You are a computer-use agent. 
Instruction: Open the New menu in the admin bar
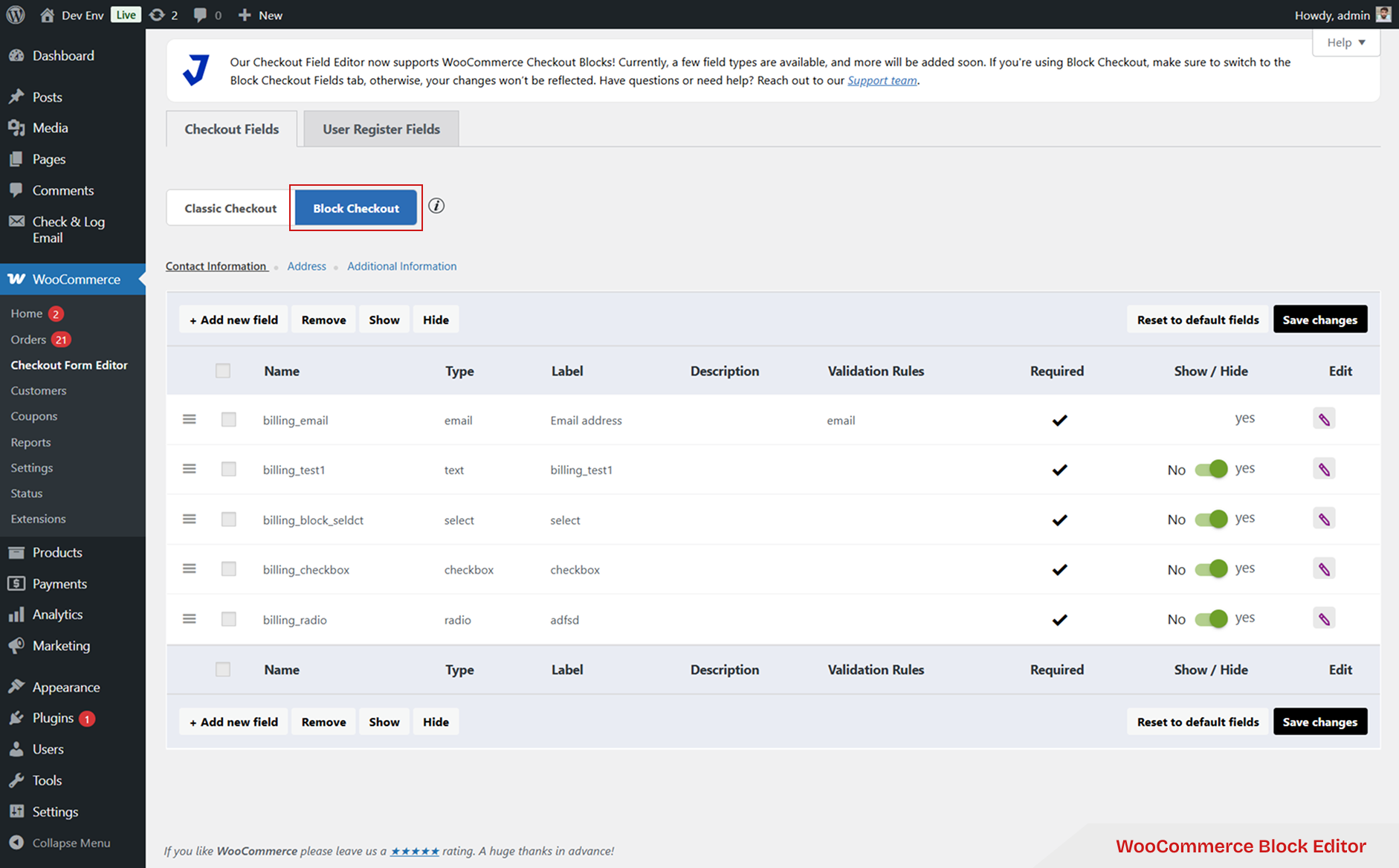pyautogui.click(x=259, y=14)
